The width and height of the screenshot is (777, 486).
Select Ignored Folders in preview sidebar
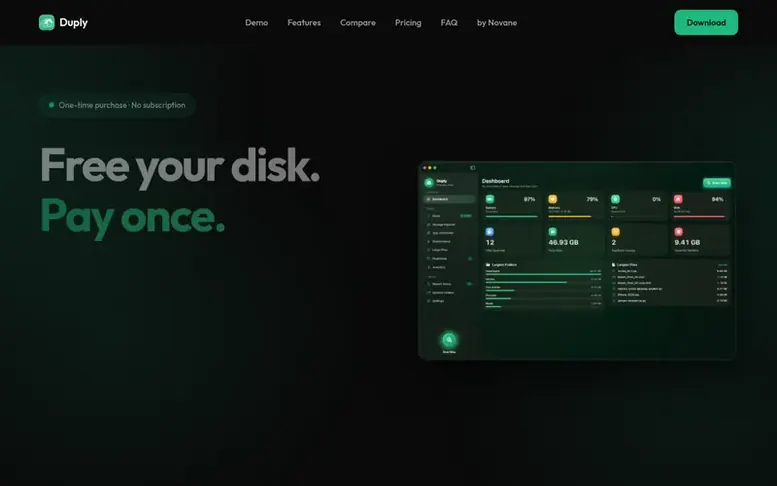click(x=449, y=293)
